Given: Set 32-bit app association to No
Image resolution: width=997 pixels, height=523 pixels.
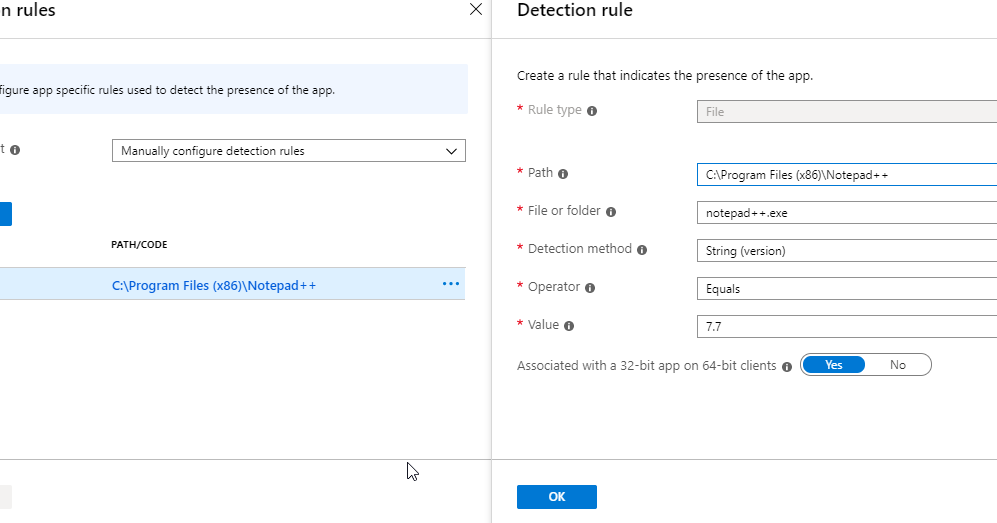Looking at the screenshot, I should click(898, 365).
